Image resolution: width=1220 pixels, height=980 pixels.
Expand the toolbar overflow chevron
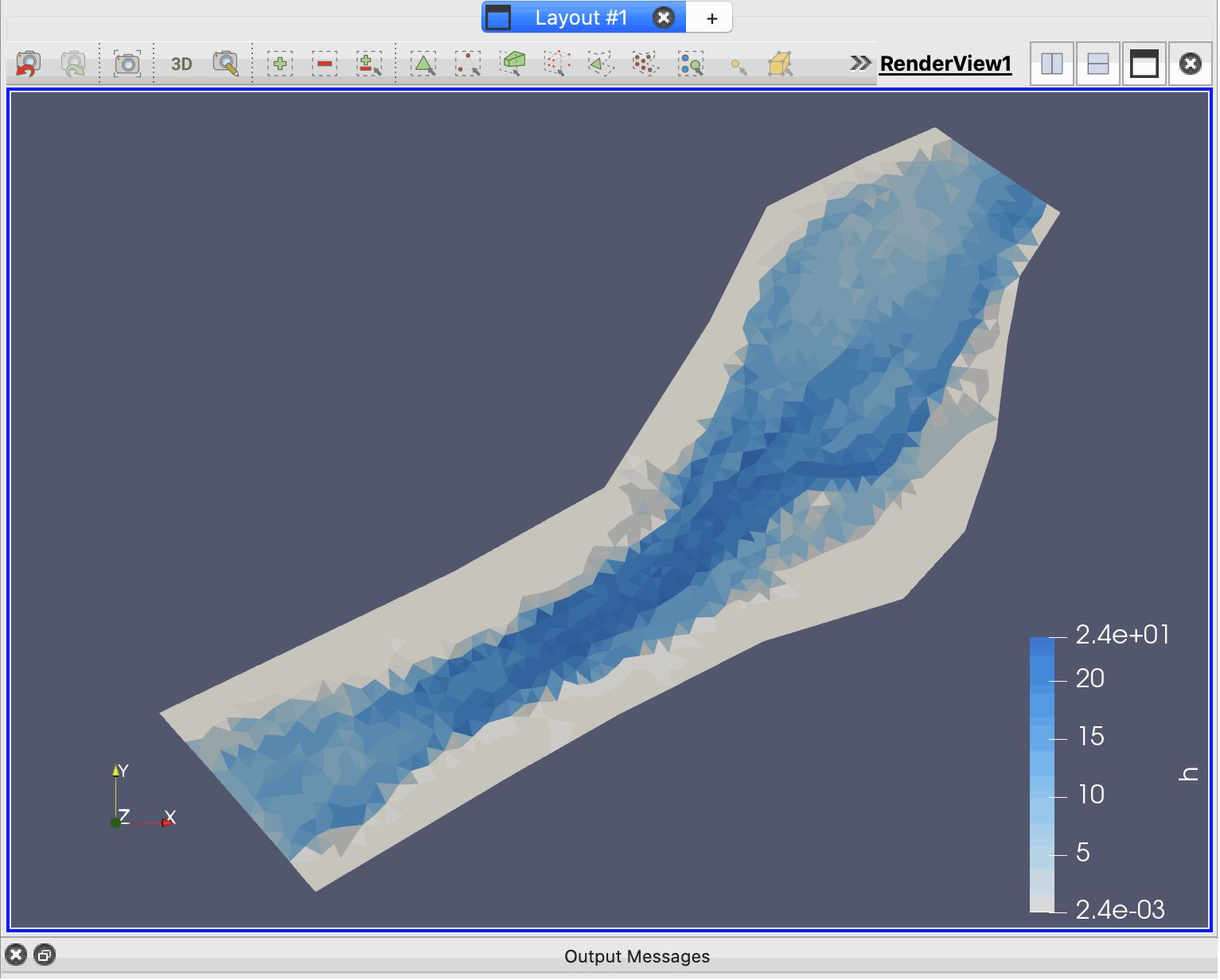pyautogui.click(x=859, y=63)
